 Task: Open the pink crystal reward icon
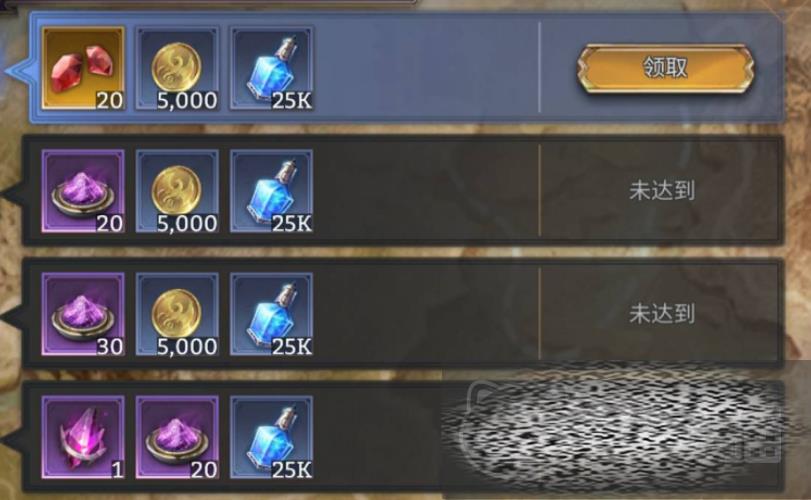click(x=83, y=437)
